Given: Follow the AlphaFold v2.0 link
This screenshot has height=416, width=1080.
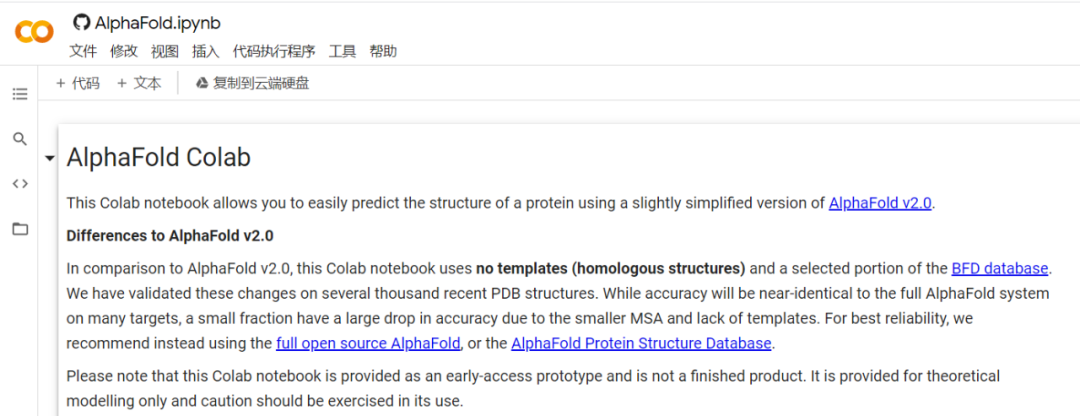Looking at the screenshot, I should [880, 203].
